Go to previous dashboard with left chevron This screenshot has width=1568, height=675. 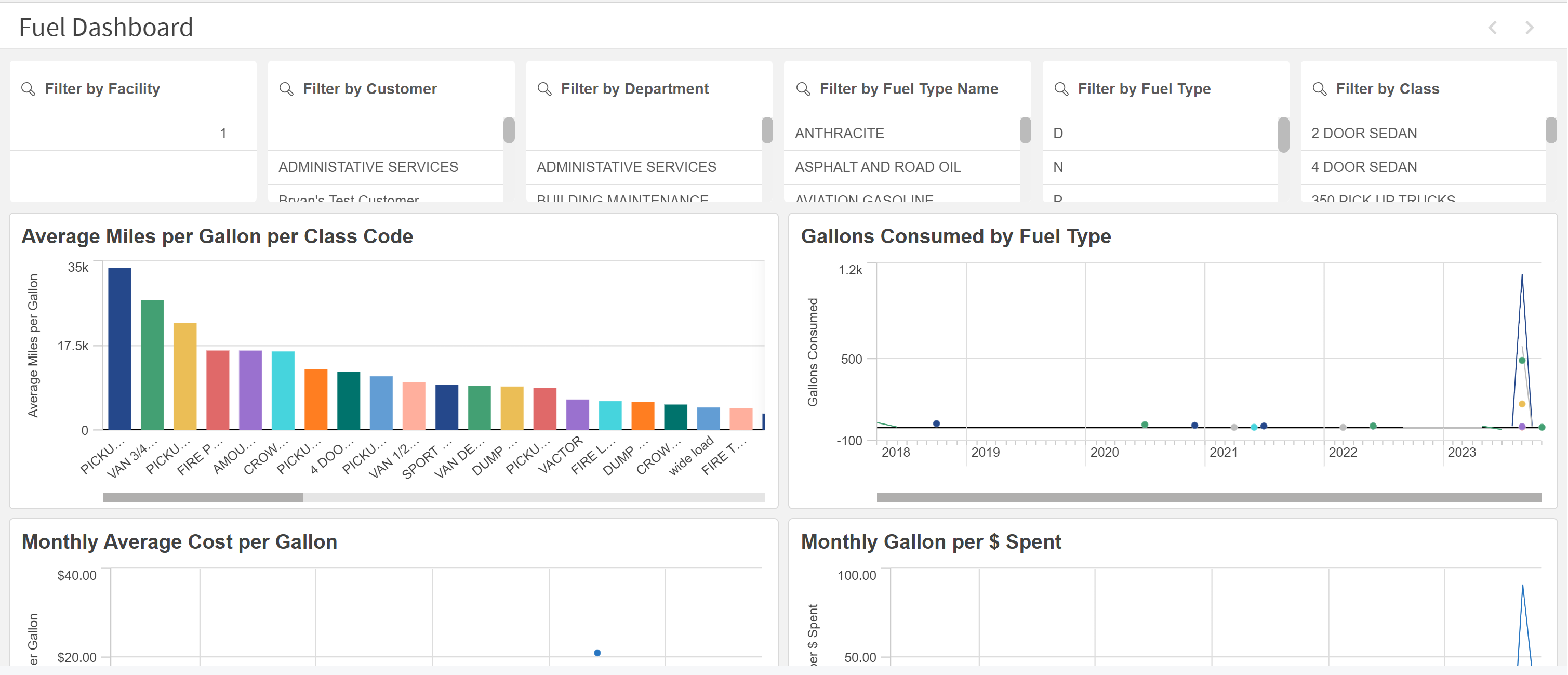coord(1492,28)
